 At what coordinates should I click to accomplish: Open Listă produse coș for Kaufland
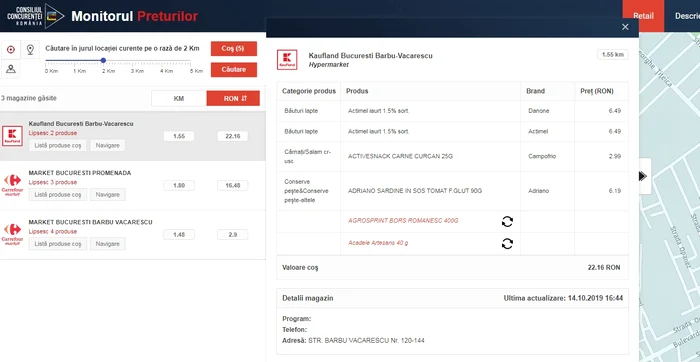(58, 146)
